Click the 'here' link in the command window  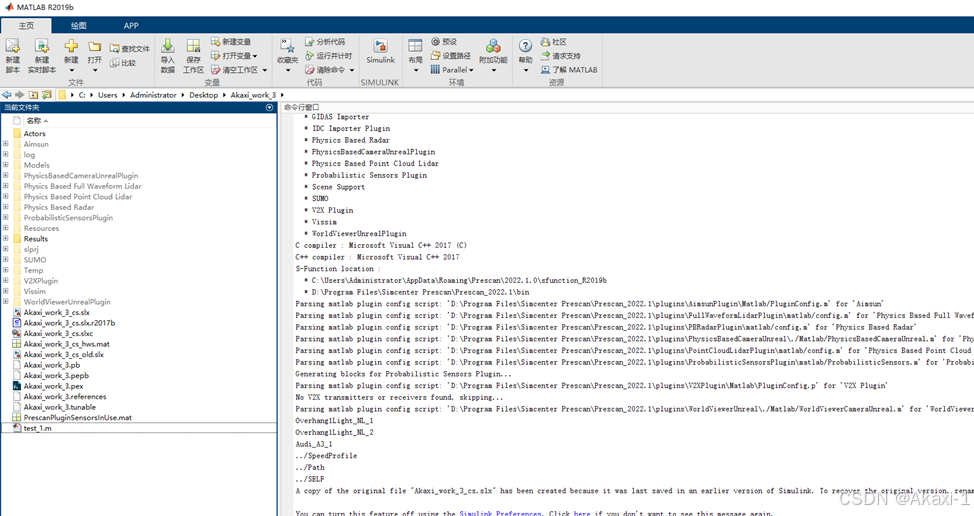click(x=582, y=514)
